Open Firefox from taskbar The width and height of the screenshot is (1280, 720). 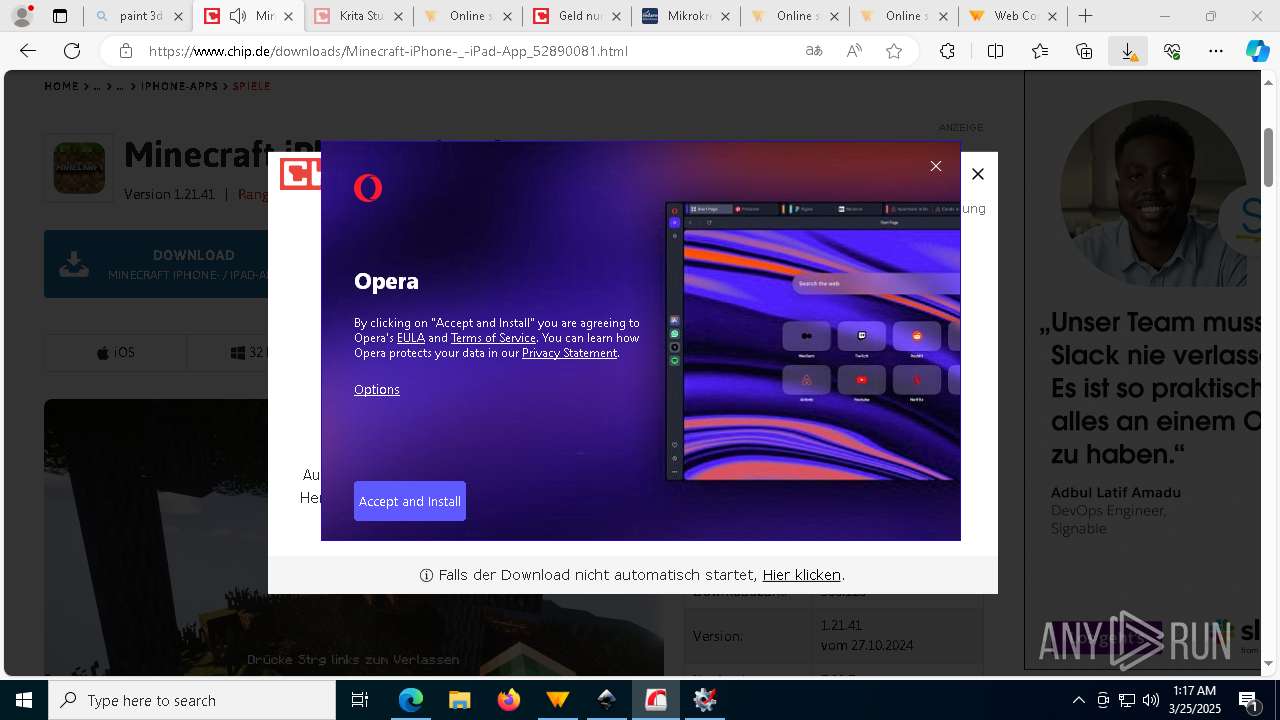(x=508, y=700)
